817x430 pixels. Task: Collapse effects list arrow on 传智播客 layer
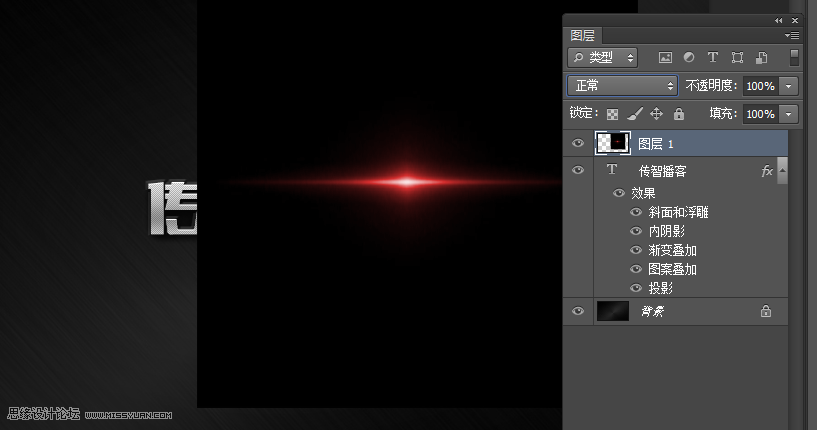click(782, 170)
